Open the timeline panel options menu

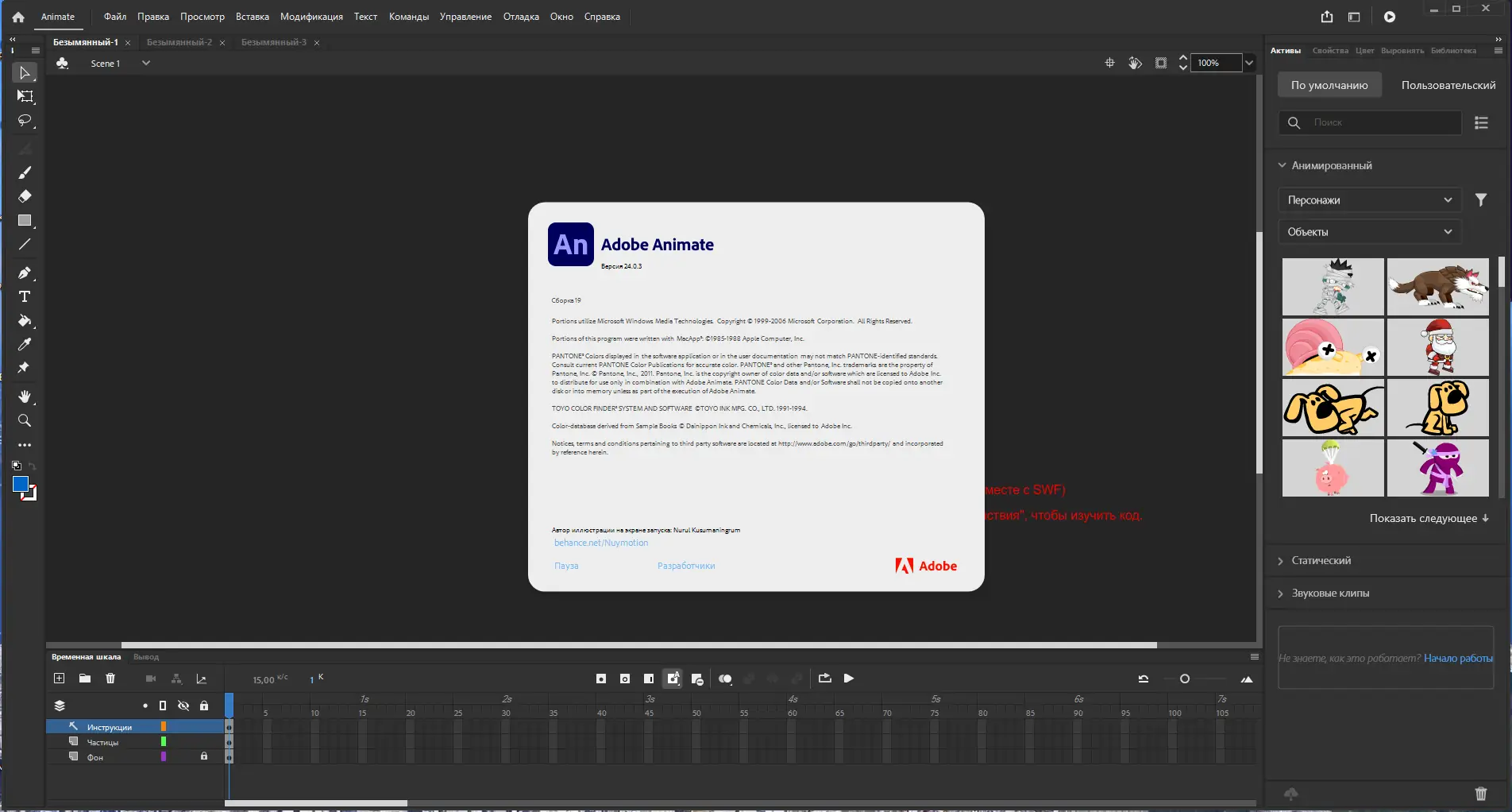[x=1255, y=657]
